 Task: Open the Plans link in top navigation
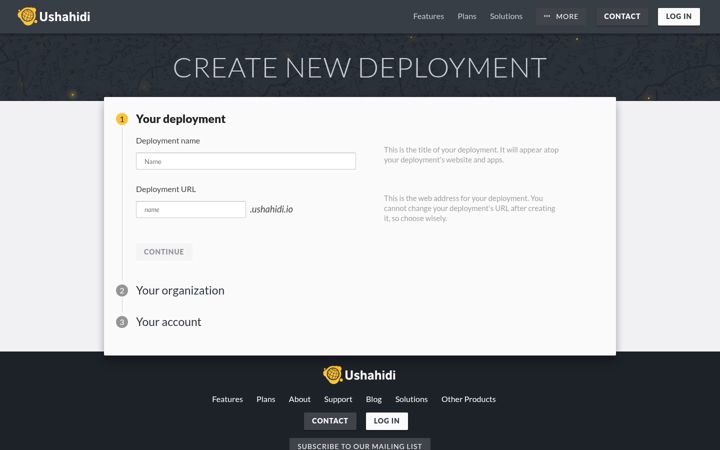pos(467,17)
